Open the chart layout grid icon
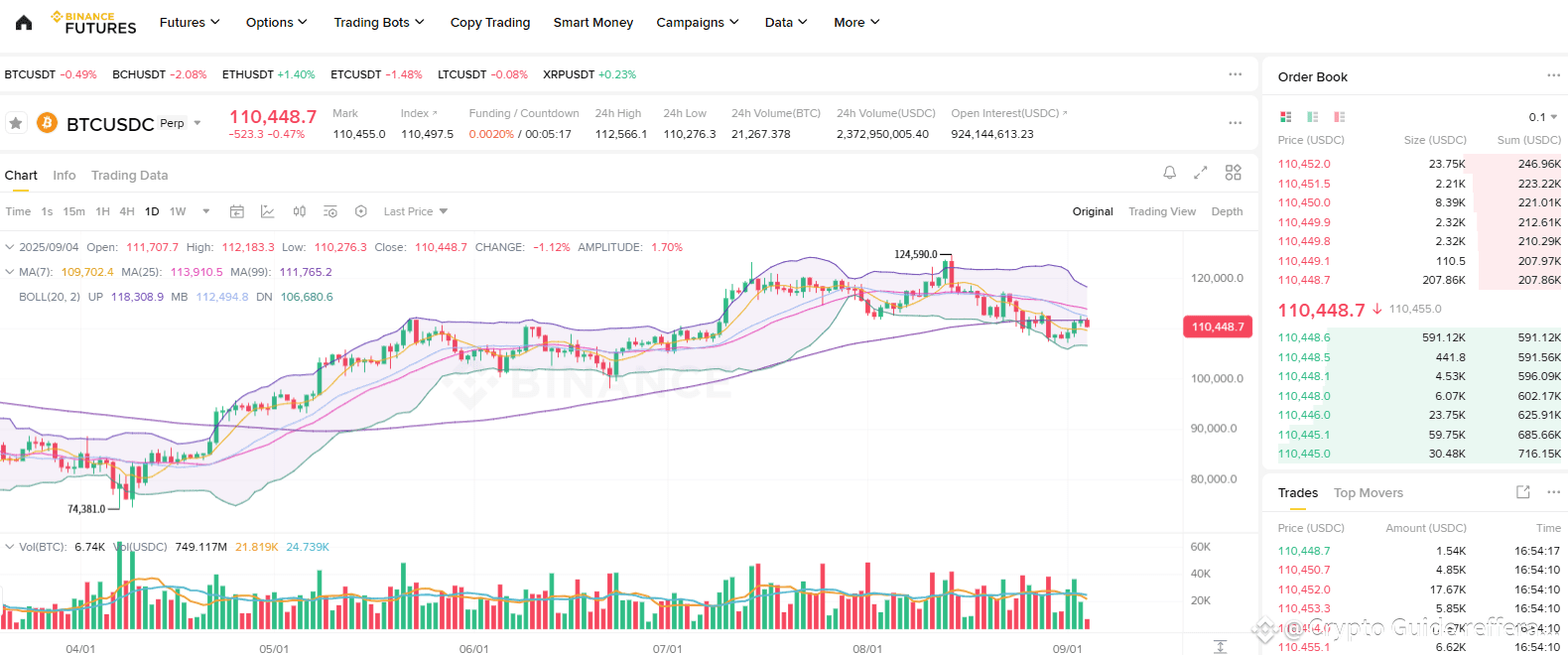1568x655 pixels. tap(1234, 173)
